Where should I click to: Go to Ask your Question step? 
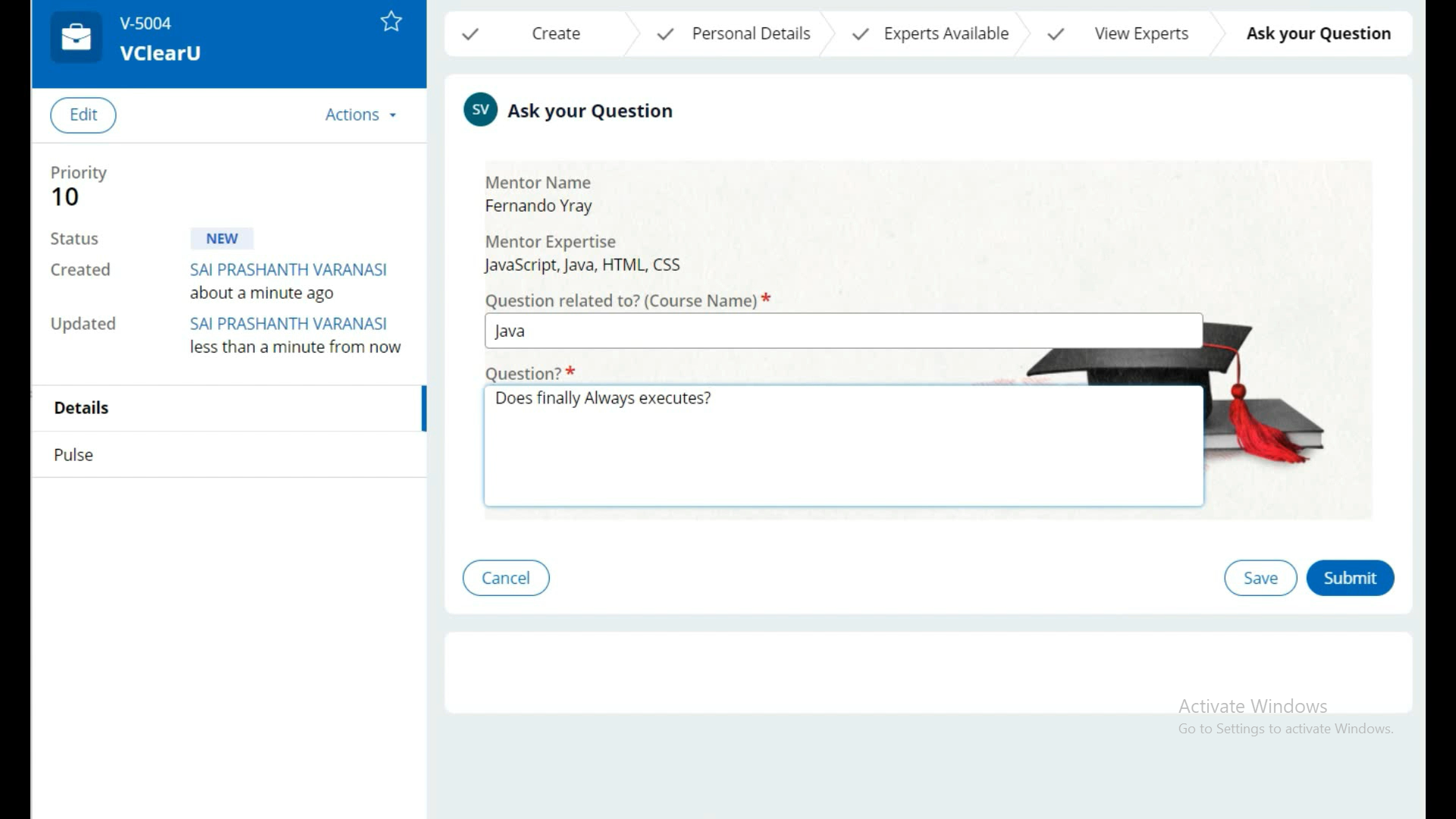(x=1318, y=34)
